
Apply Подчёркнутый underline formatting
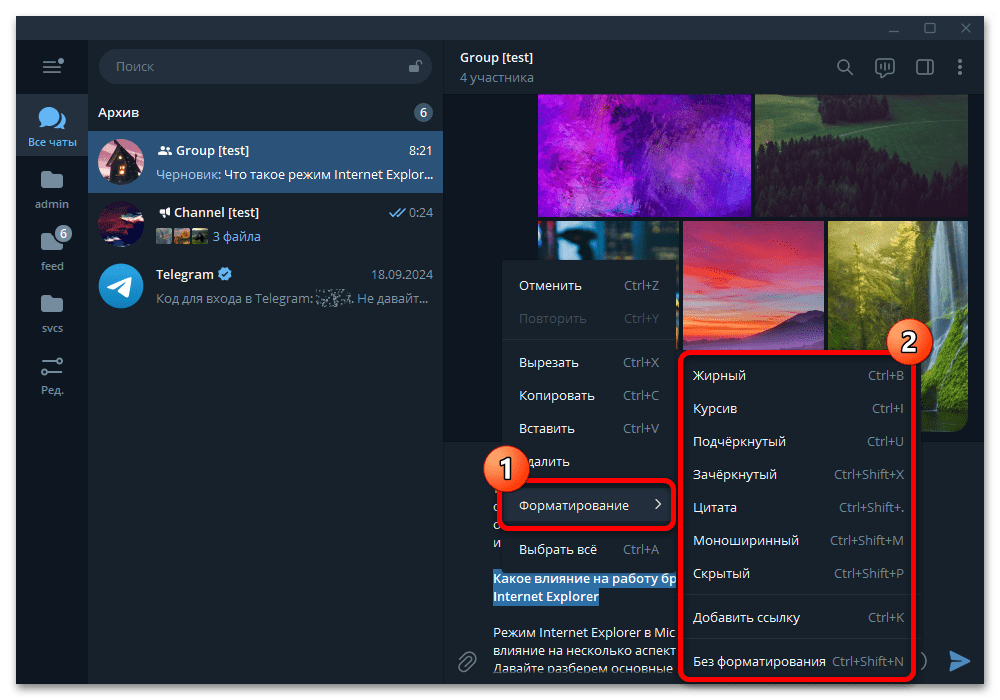click(x=798, y=441)
